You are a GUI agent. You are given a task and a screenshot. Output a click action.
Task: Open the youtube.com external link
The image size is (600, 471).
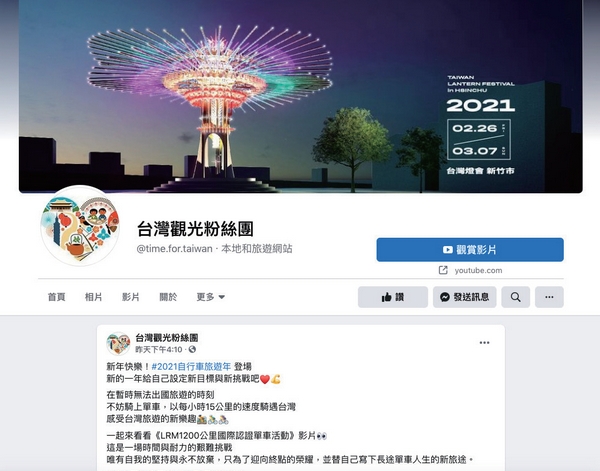pos(478,271)
